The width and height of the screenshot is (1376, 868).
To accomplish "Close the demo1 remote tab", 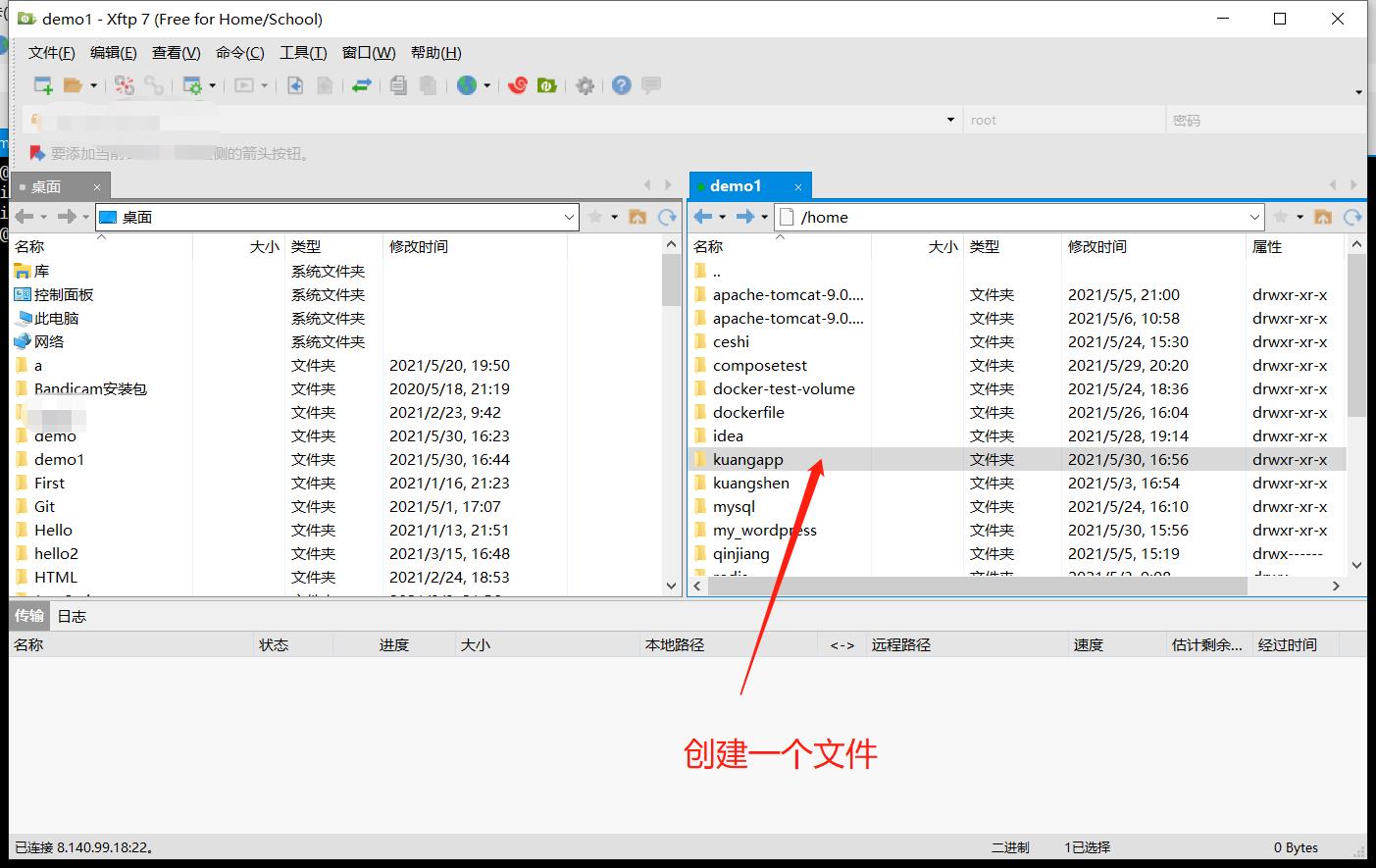I will (798, 186).
